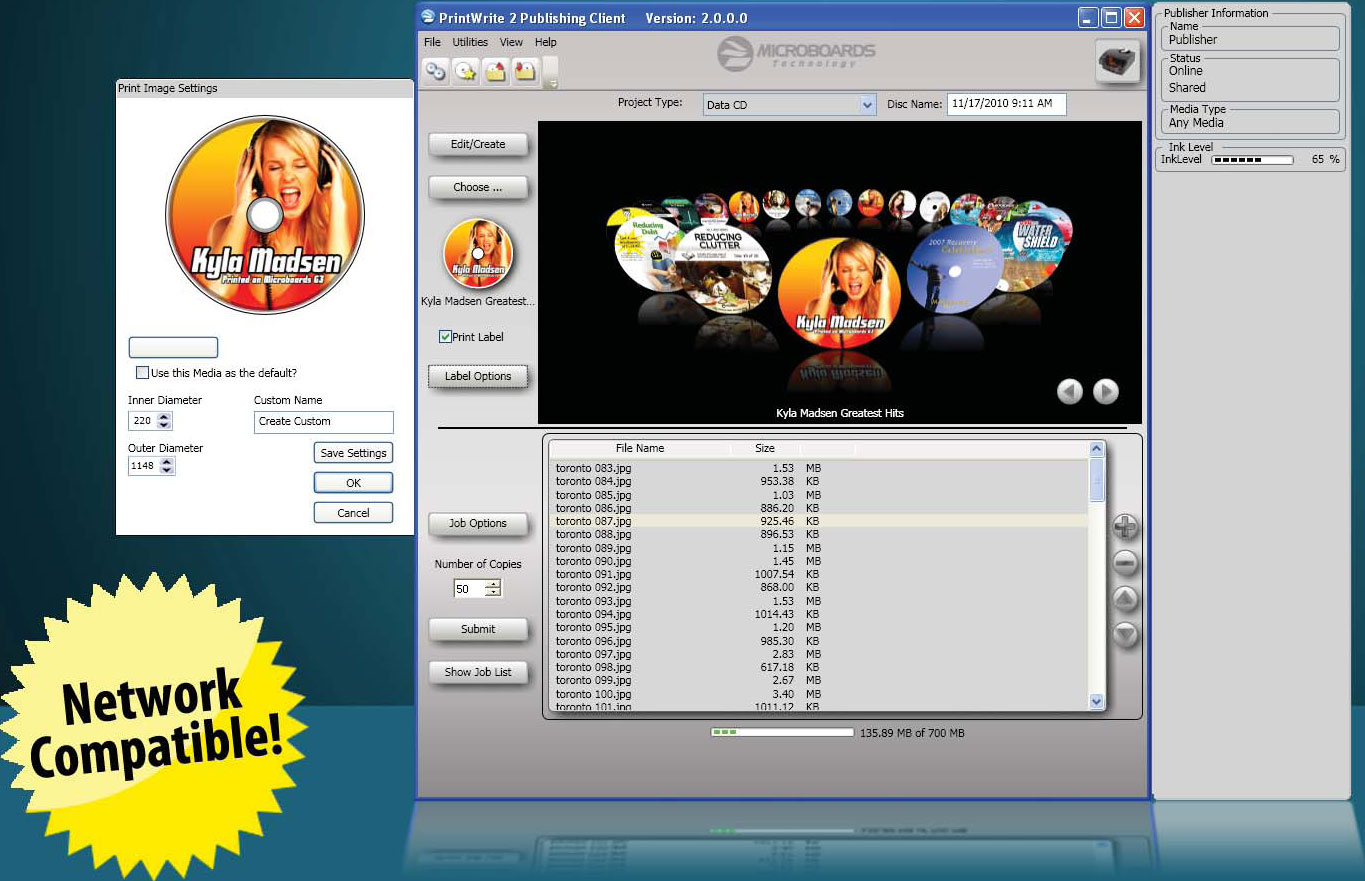
Task: Confirm Print Image Settings with OK
Action: coord(353,483)
